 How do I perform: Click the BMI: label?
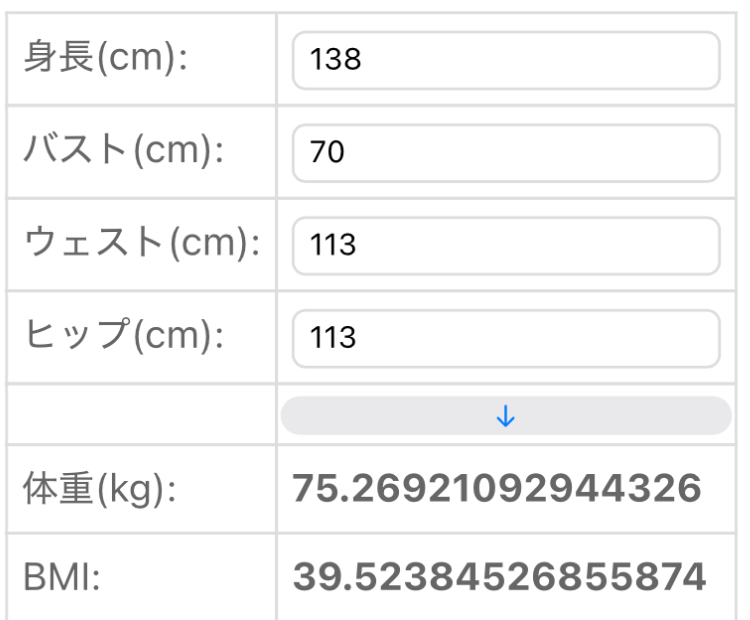point(62,578)
